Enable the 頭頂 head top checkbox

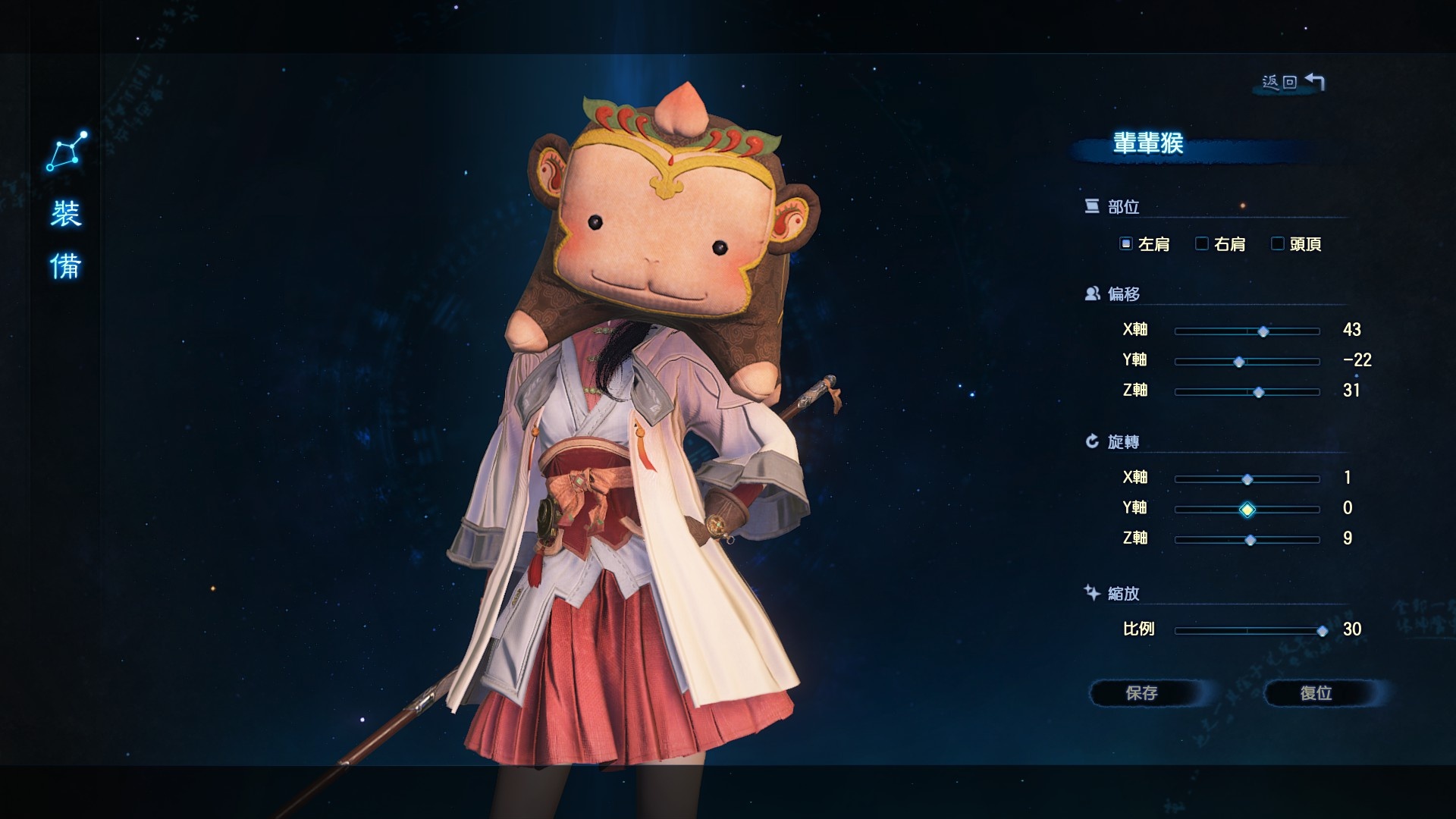click(1278, 243)
